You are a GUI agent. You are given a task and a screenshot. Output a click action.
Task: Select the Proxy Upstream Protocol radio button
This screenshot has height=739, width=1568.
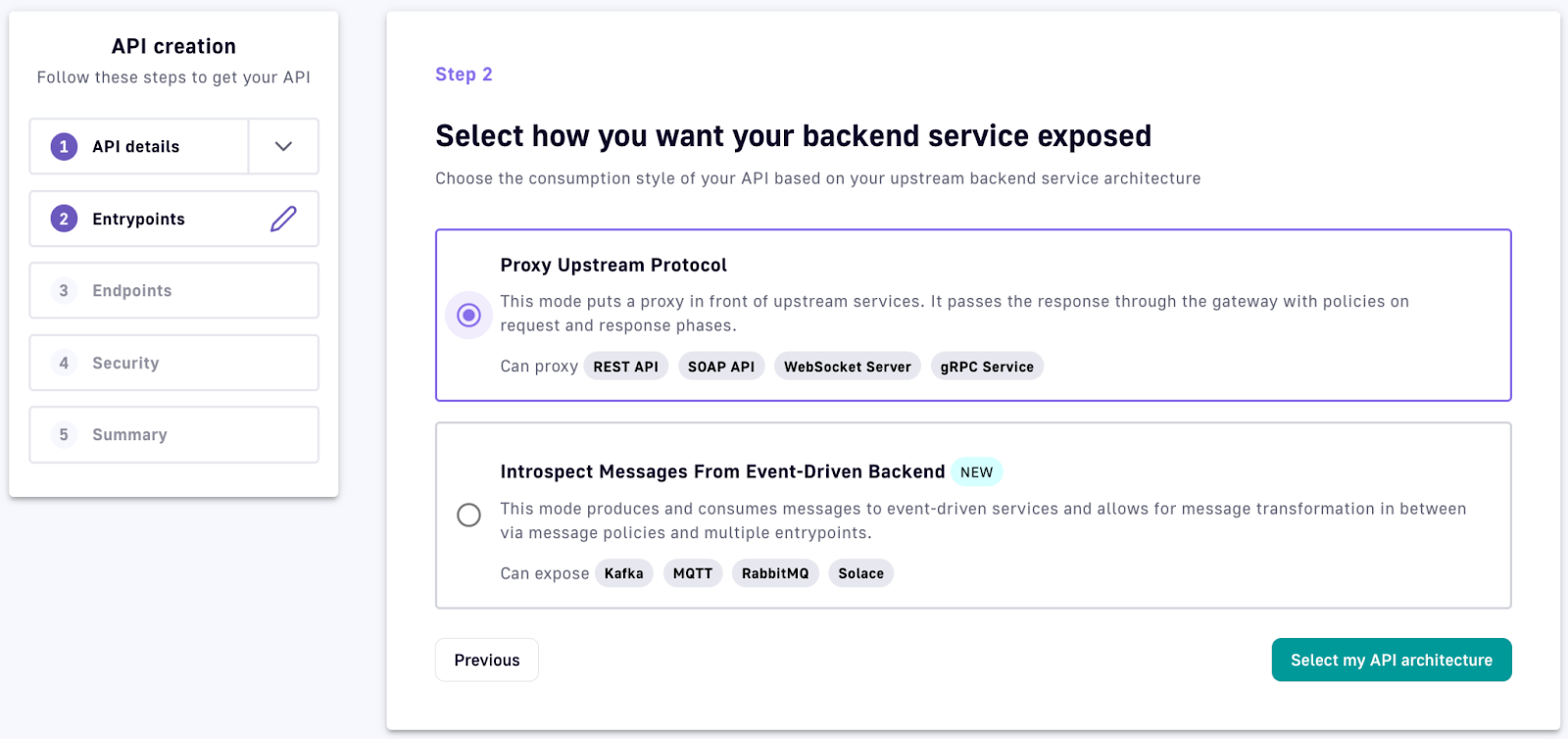click(468, 315)
